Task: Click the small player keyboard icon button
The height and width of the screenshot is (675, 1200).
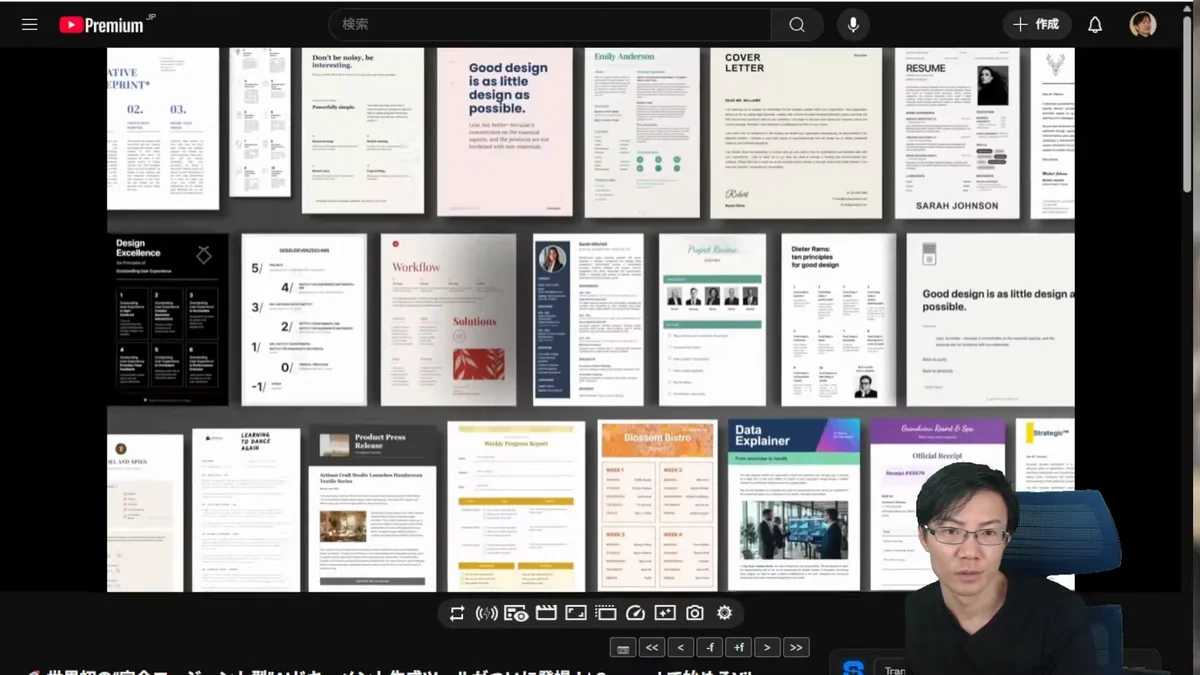Action: [x=623, y=648]
